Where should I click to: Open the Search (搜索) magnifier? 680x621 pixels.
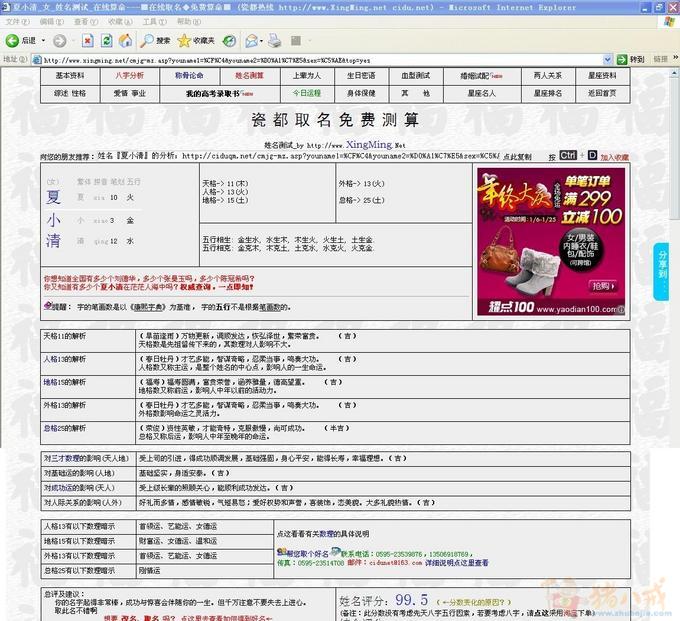(147, 41)
